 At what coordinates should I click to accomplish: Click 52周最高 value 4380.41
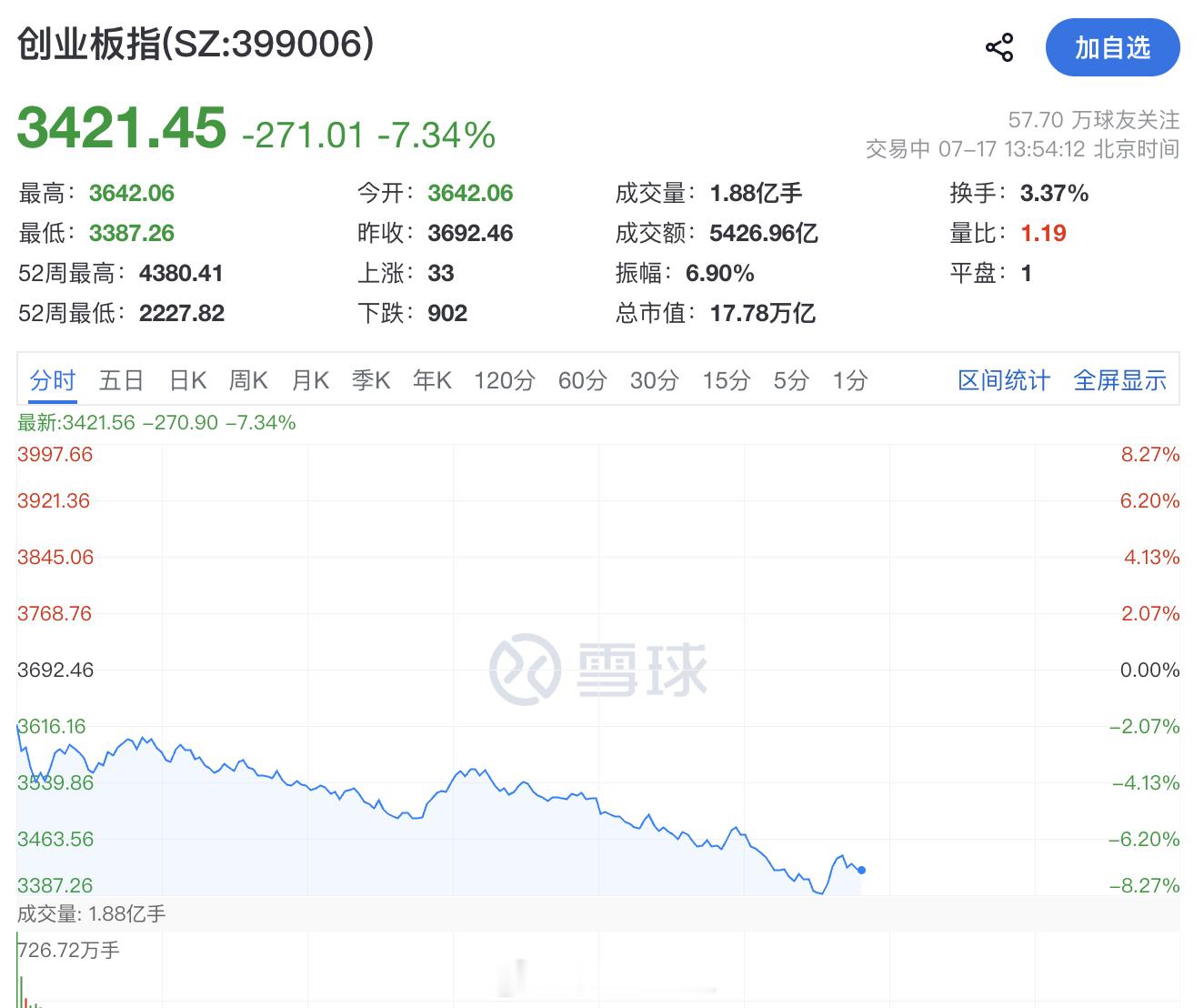[181, 273]
